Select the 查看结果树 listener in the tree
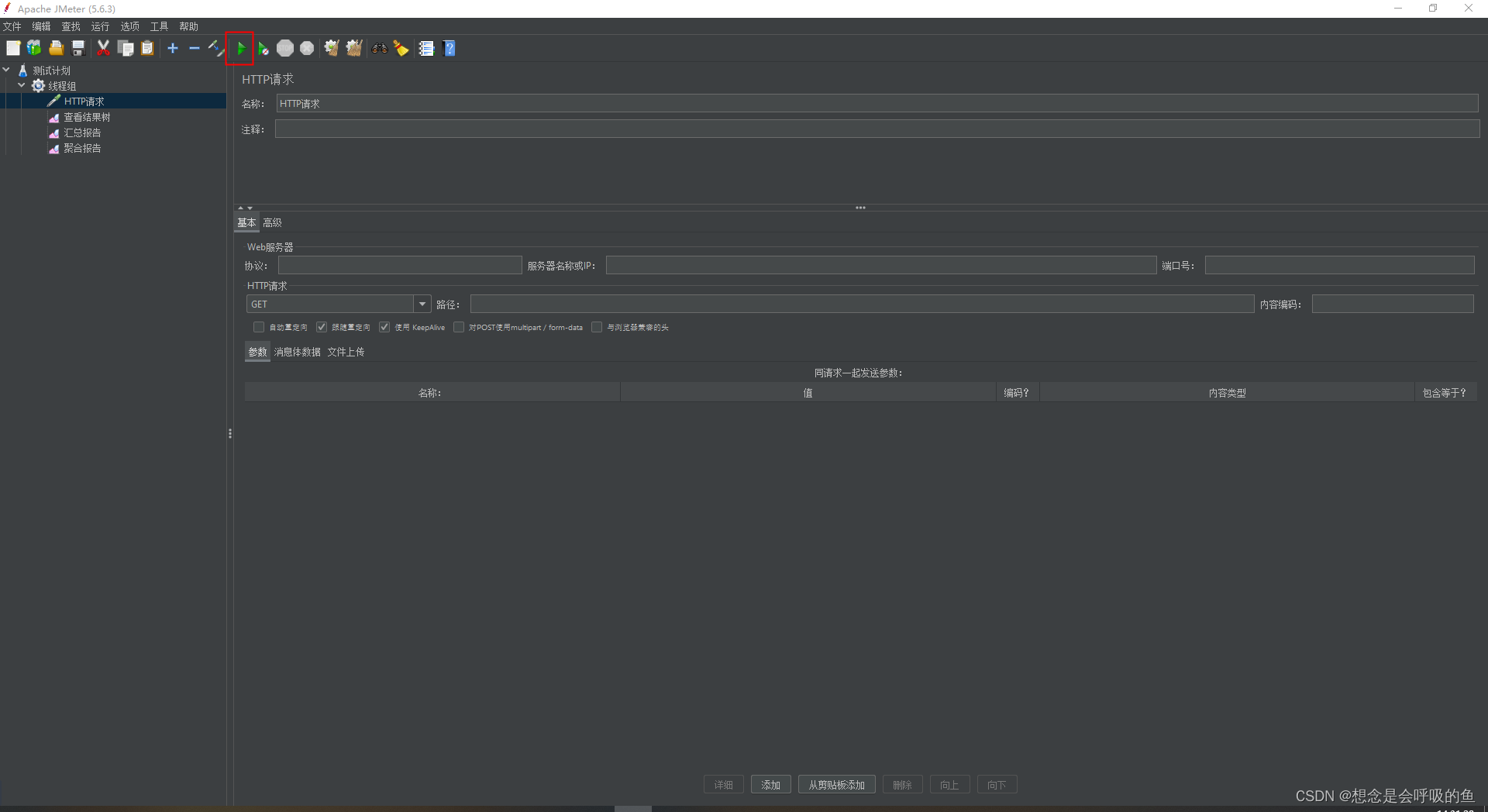 click(87, 117)
